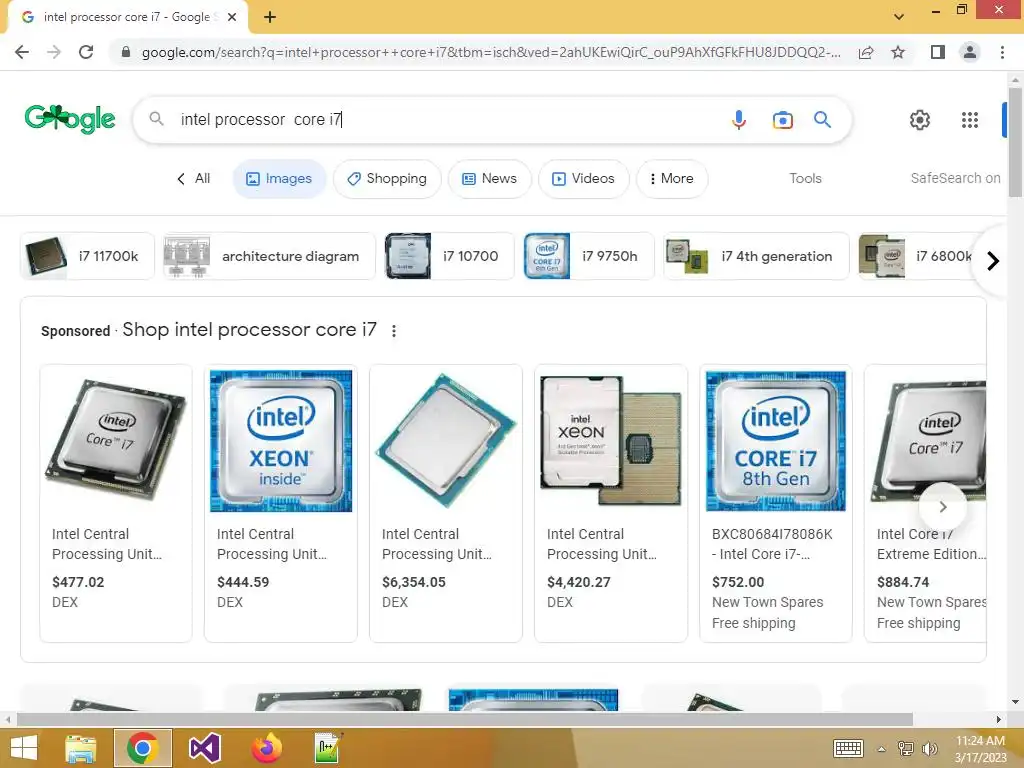The height and width of the screenshot is (768, 1024).
Task: Click the browser forward arrow
Action: click(54, 52)
